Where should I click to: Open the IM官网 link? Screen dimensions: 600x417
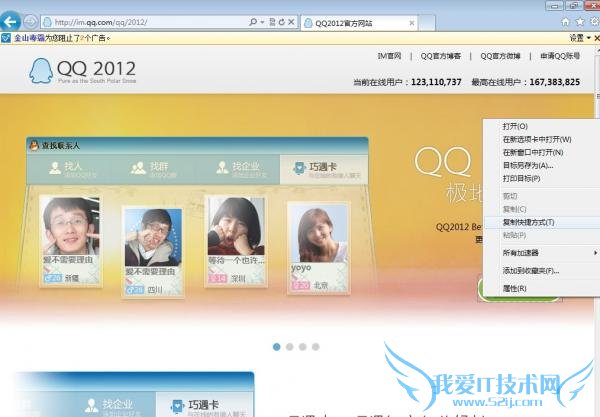(x=389, y=56)
